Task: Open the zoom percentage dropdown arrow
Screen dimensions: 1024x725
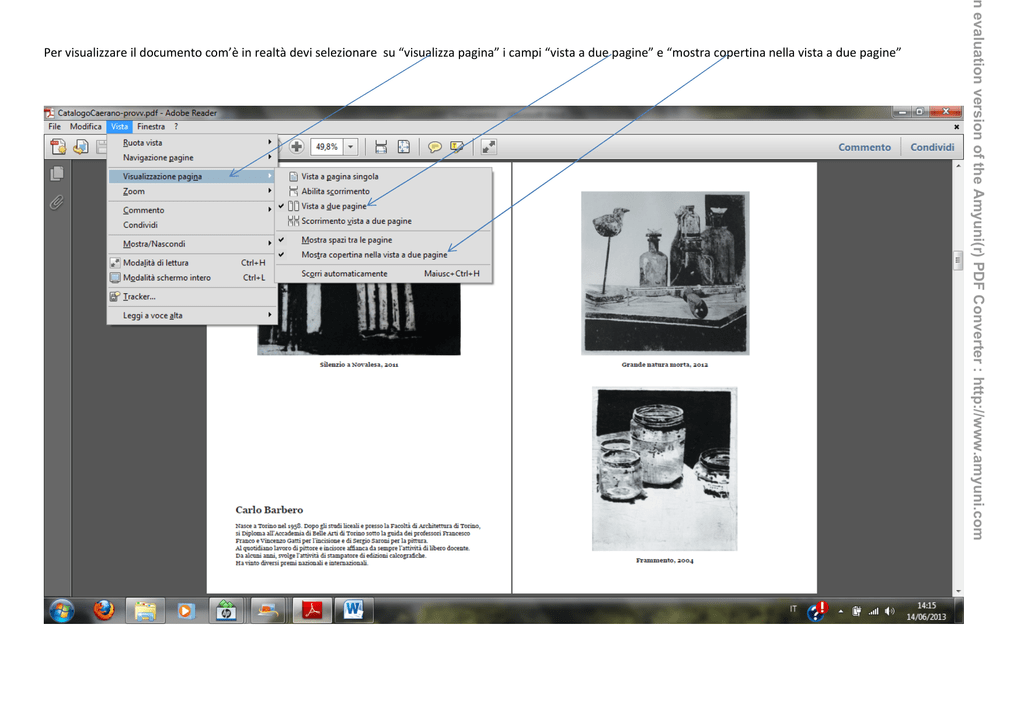Action: pos(351,147)
